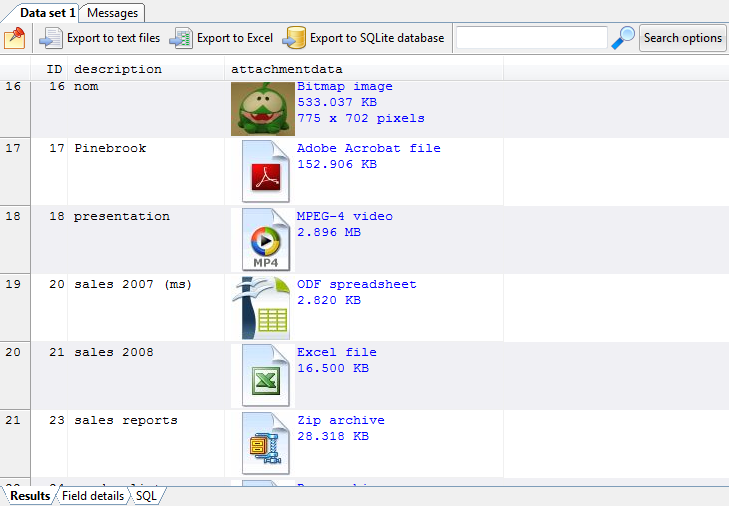Click the Export to SQLite database icon
Viewport: 729px width, 506px height.
[294, 38]
